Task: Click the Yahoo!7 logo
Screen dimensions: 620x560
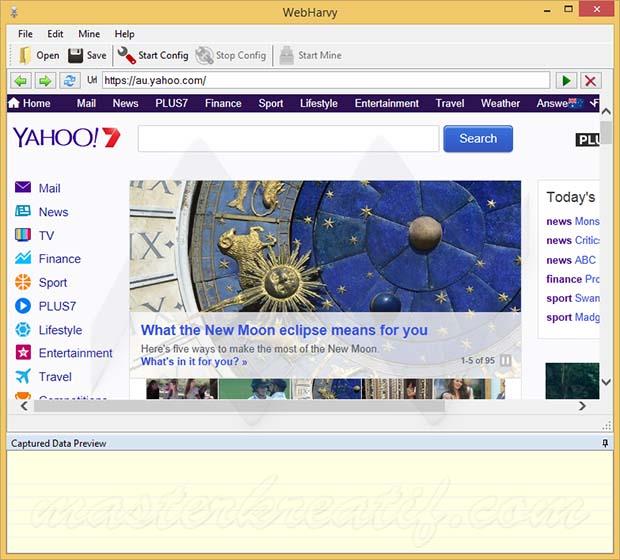Action: click(66, 138)
